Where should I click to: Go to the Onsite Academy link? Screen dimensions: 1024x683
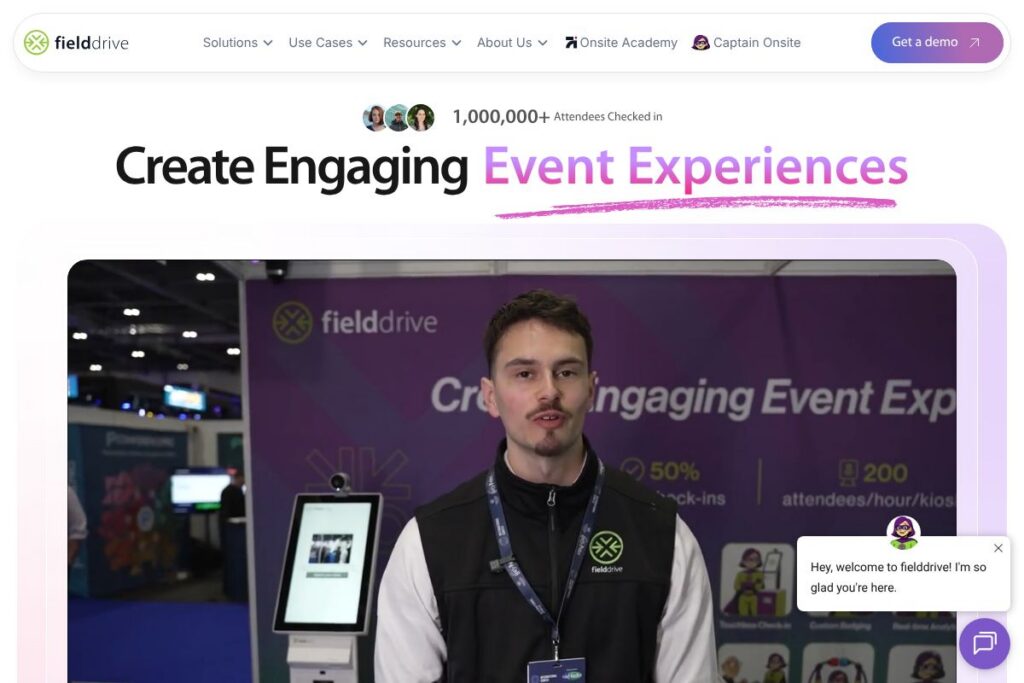pos(628,43)
